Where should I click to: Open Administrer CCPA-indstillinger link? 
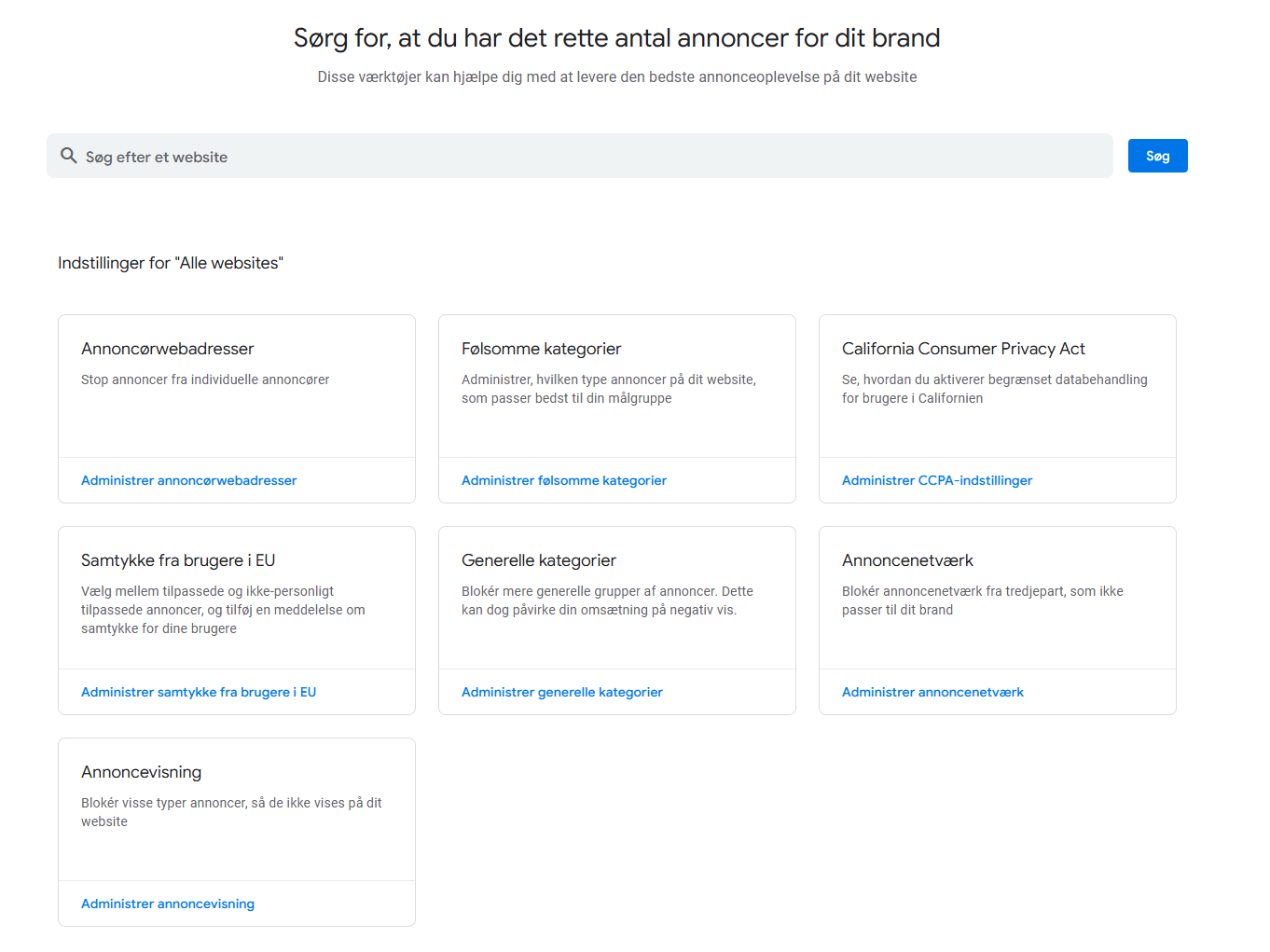click(936, 480)
